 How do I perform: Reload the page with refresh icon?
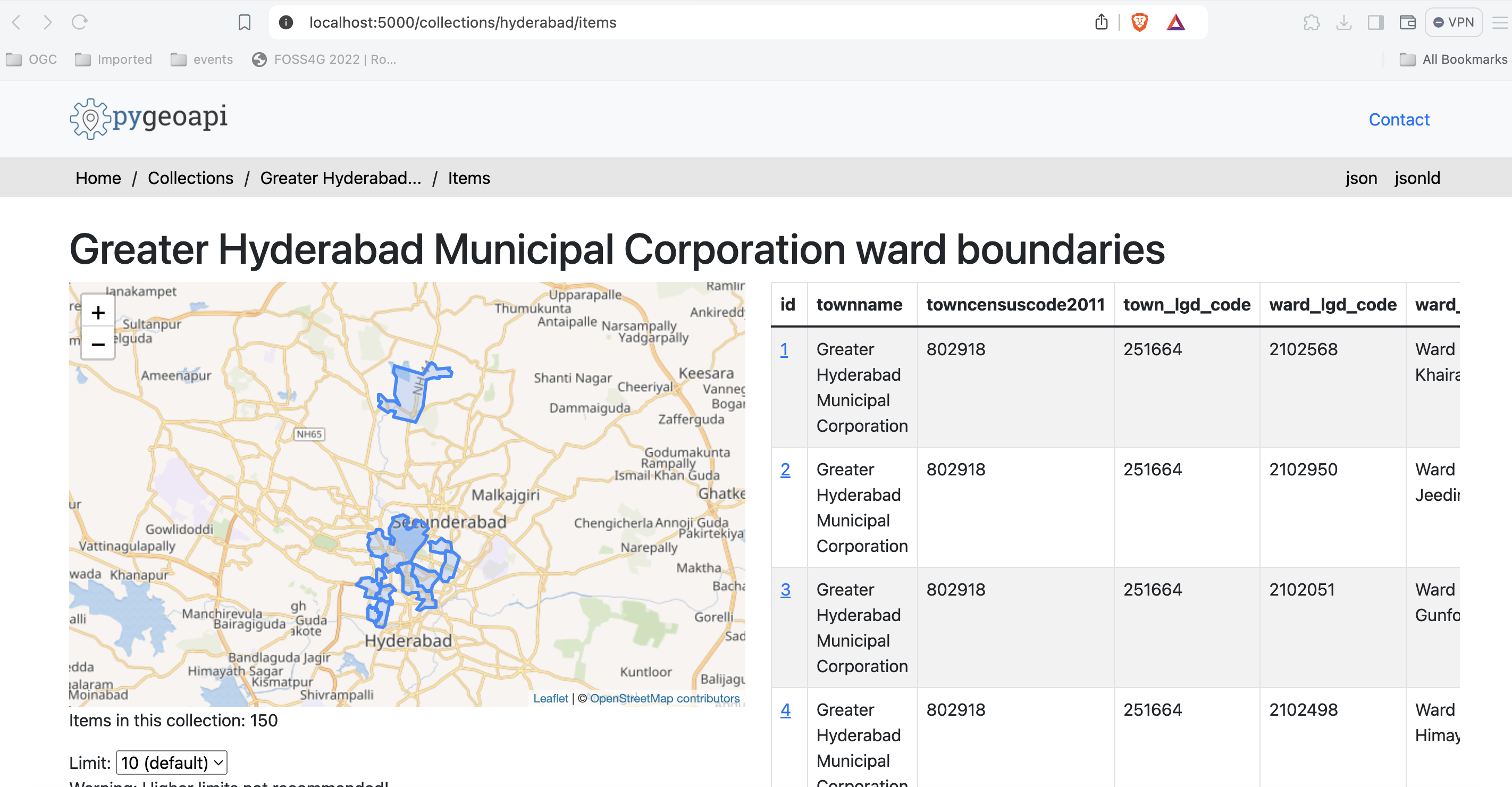click(79, 22)
